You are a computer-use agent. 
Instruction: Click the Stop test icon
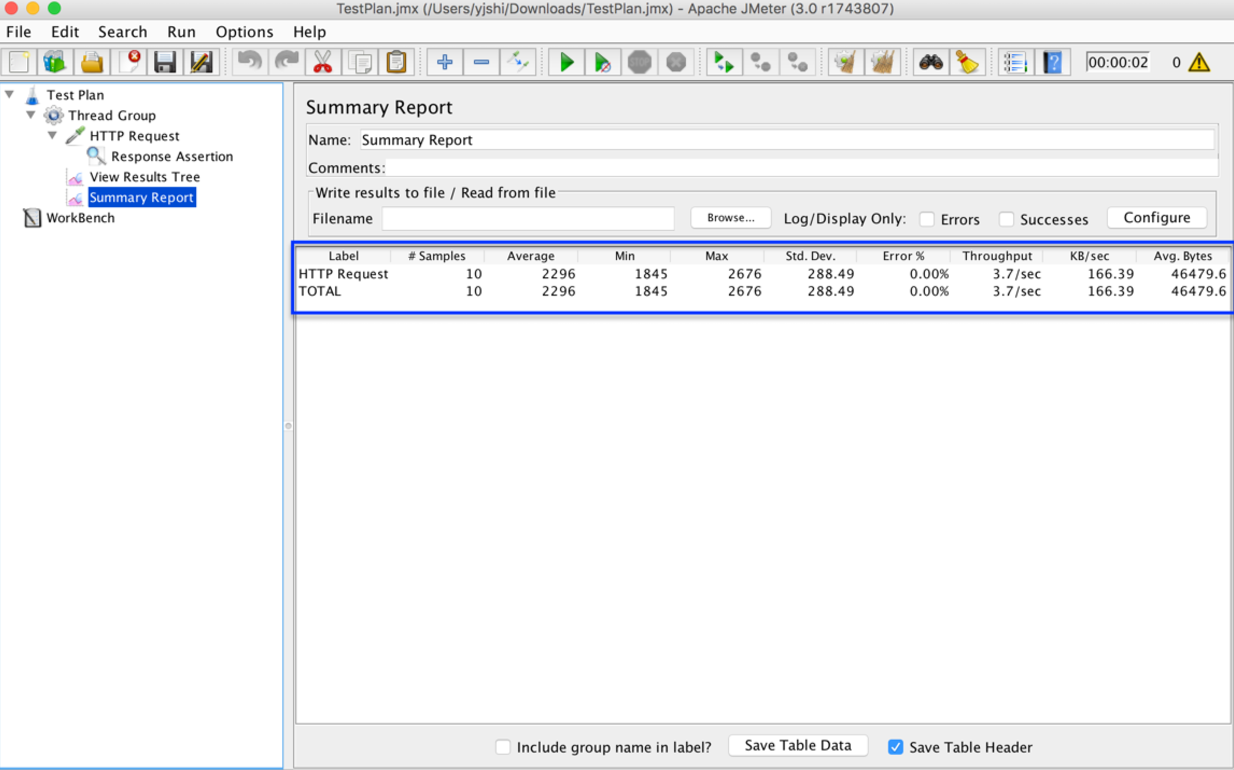(640, 62)
